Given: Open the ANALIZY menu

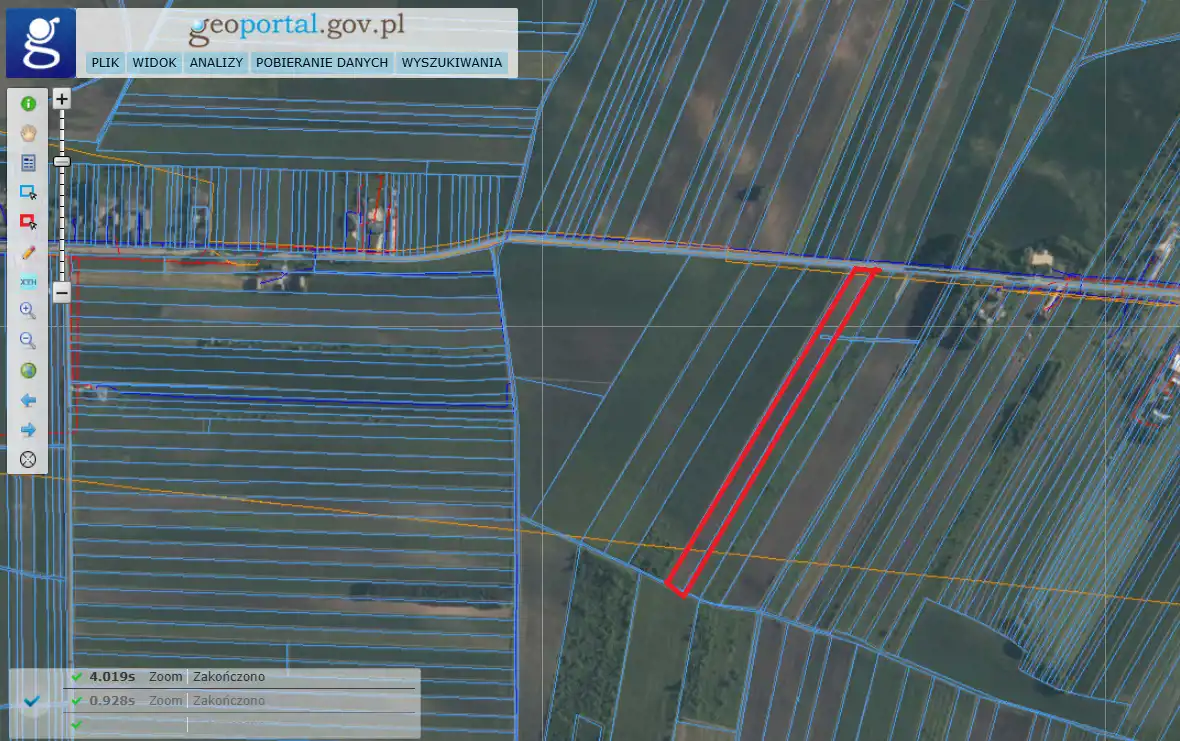Looking at the screenshot, I should point(216,63).
